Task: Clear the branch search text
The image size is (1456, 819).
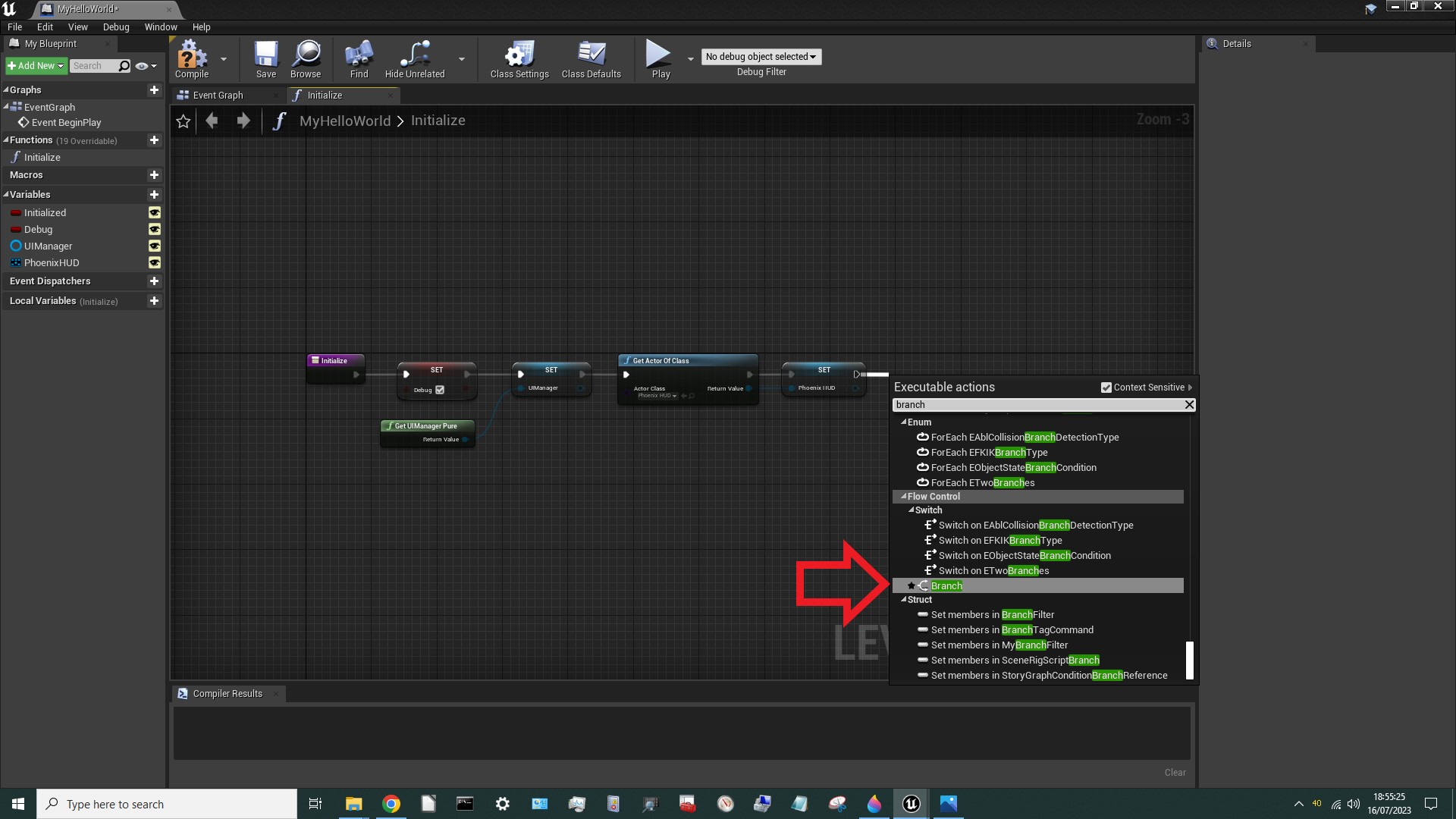Action: point(1189,405)
